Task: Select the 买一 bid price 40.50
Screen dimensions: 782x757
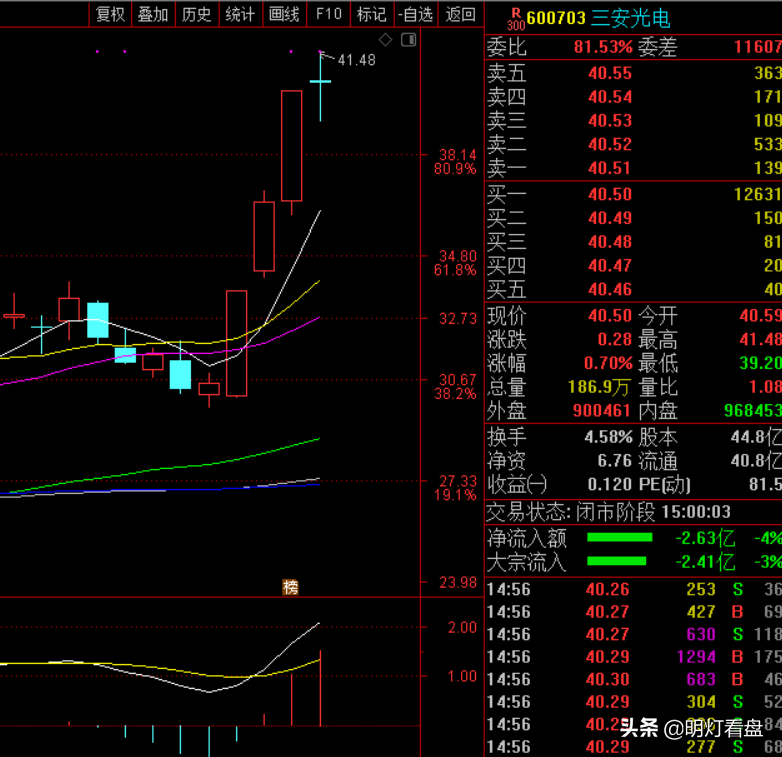Action: coord(609,194)
